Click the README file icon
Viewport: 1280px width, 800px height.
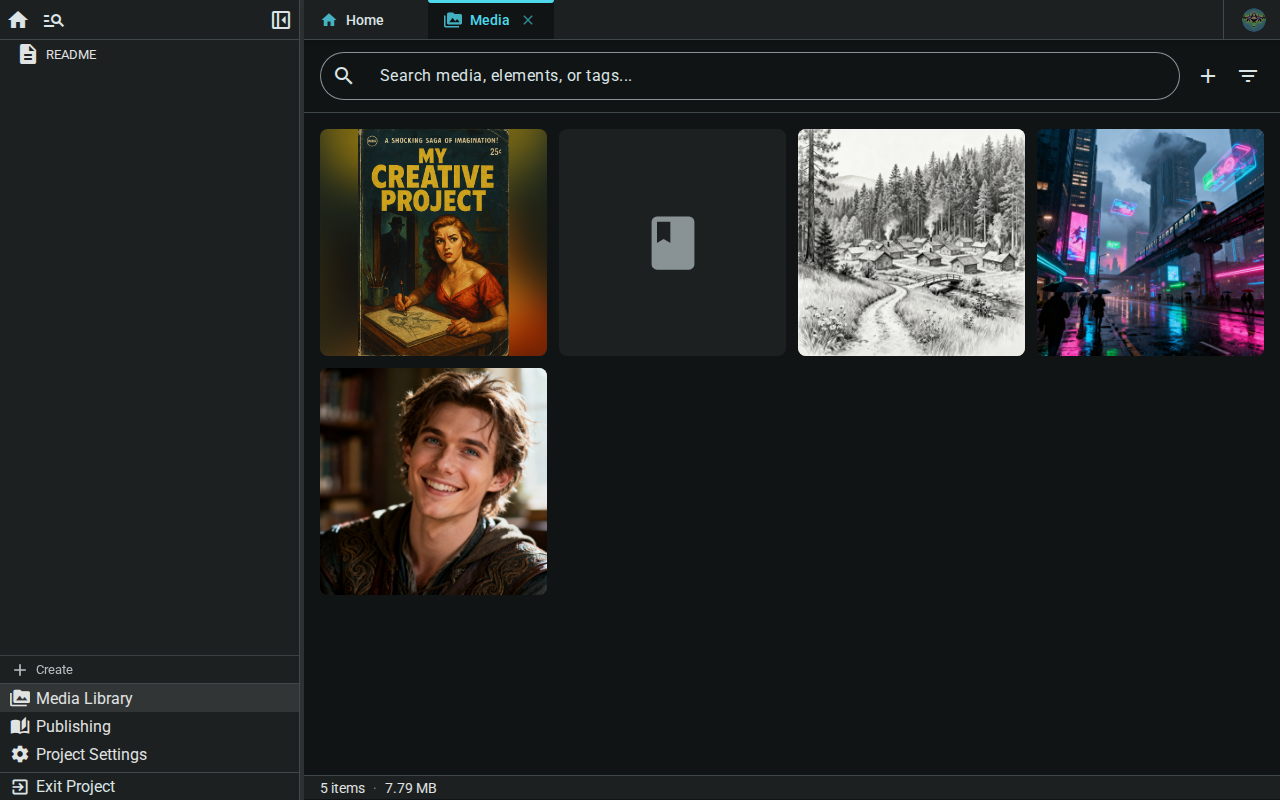click(x=28, y=55)
